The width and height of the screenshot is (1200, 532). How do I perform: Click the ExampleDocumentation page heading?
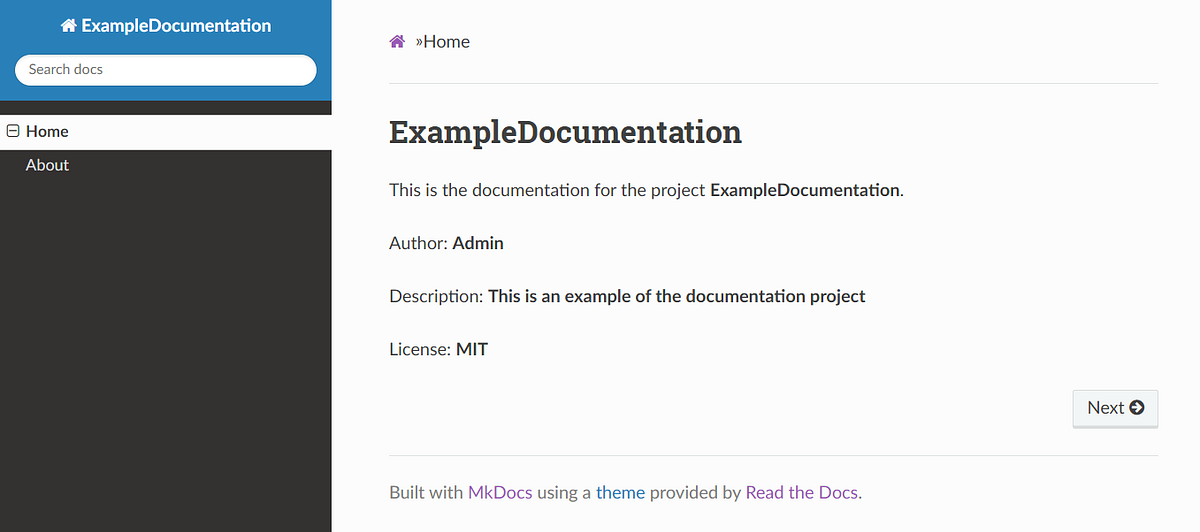[565, 132]
